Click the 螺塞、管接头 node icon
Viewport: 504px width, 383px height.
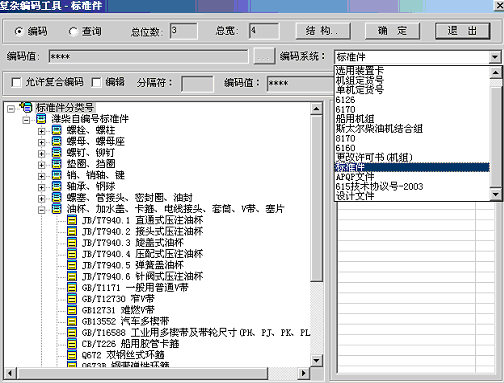pos(57,198)
